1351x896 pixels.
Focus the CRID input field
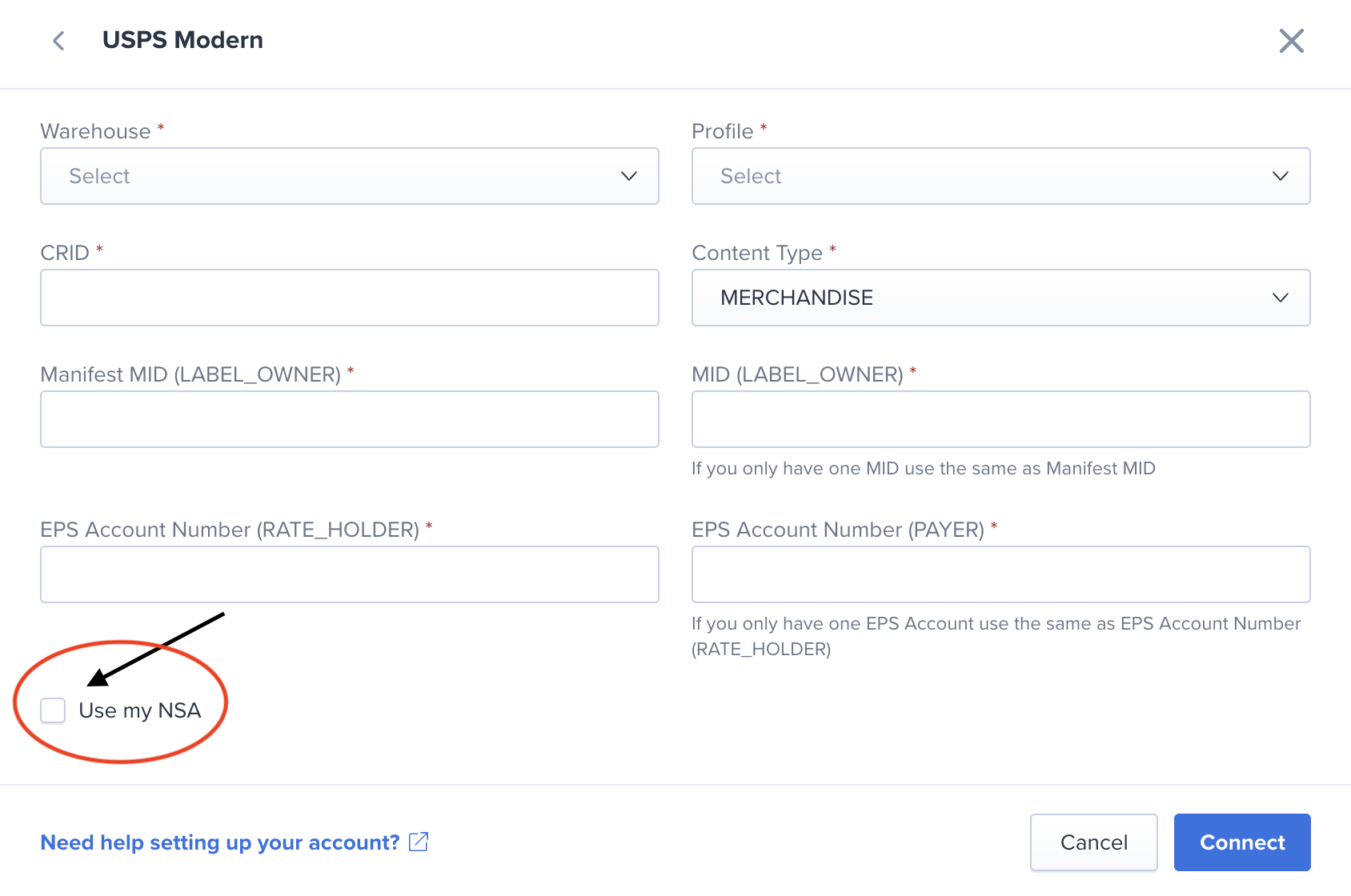tap(350, 298)
